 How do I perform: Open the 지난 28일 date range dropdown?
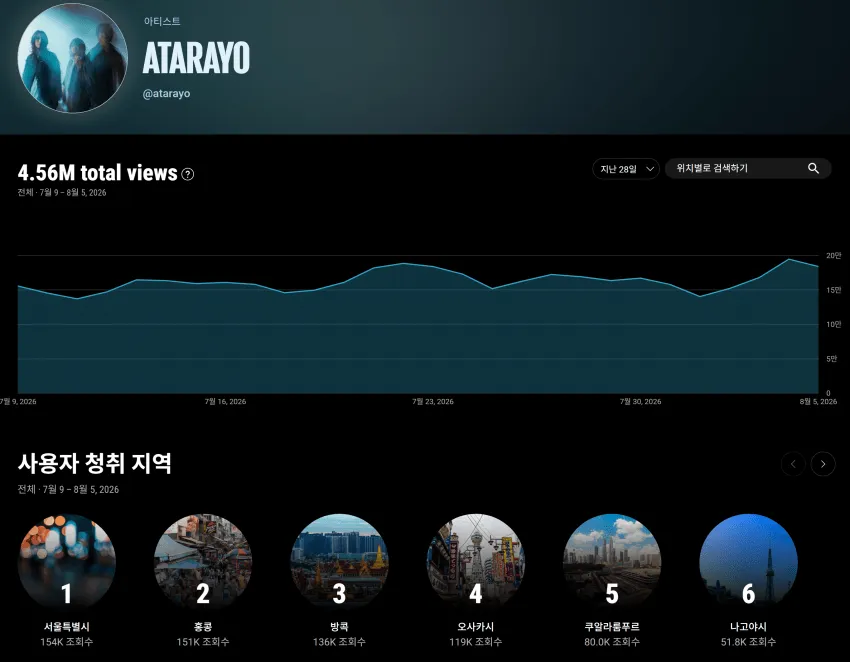(626, 169)
